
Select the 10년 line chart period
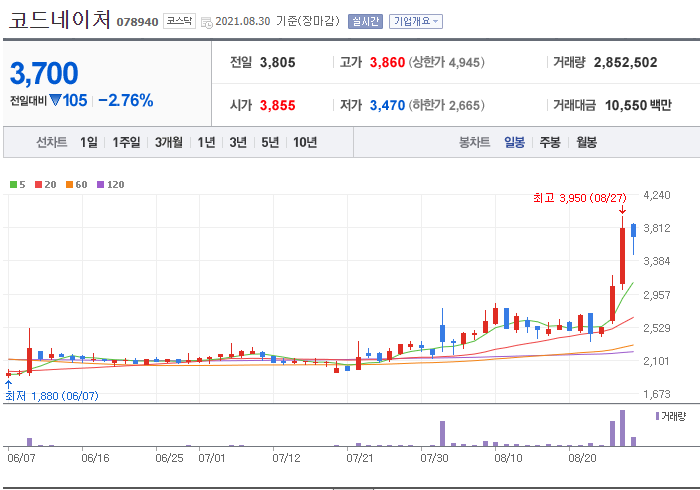tap(305, 142)
